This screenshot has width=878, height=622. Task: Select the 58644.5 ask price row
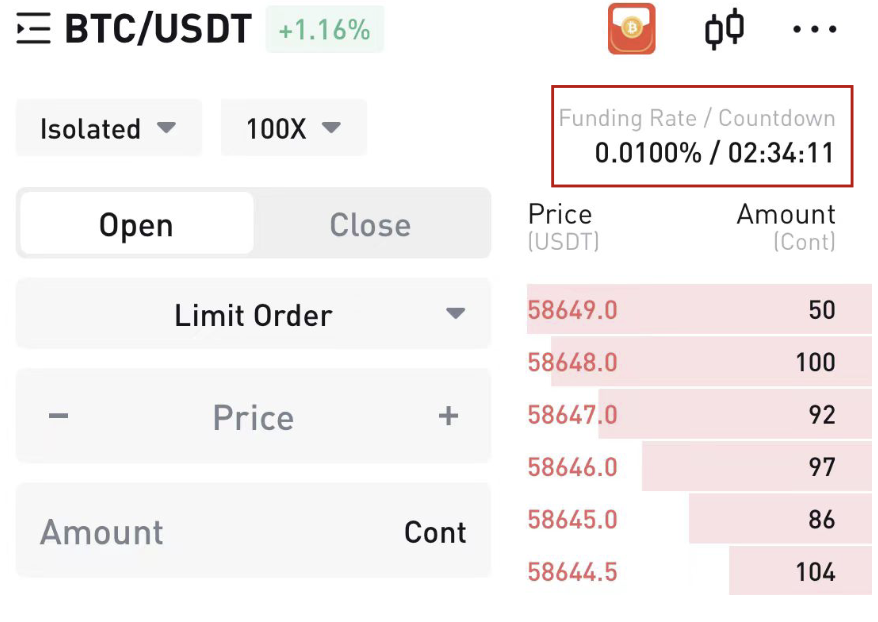[x=699, y=571]
